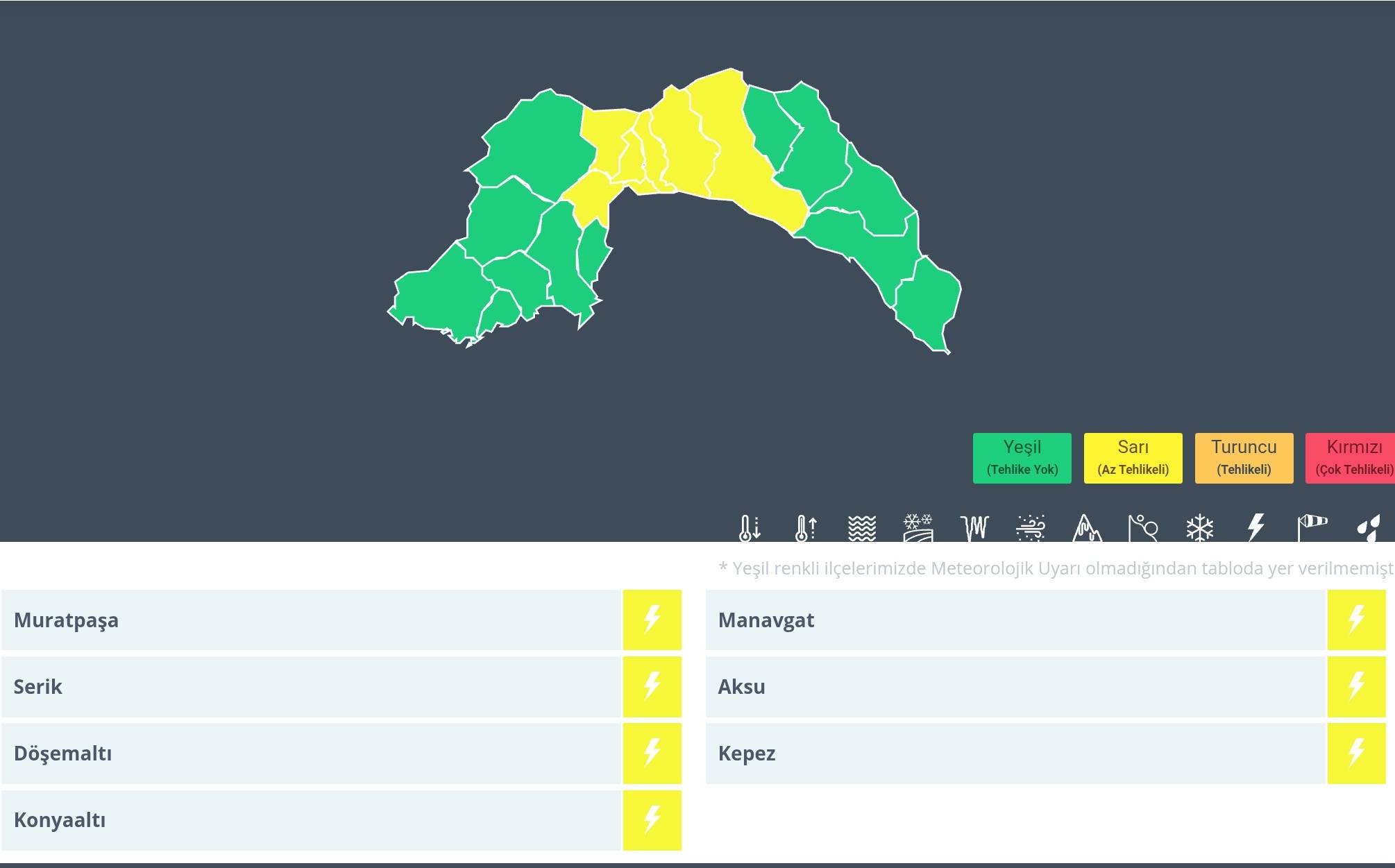Click the icy road snowflake icon
The width and height of the screenshot is (1395, 868).
pos(918,527)
